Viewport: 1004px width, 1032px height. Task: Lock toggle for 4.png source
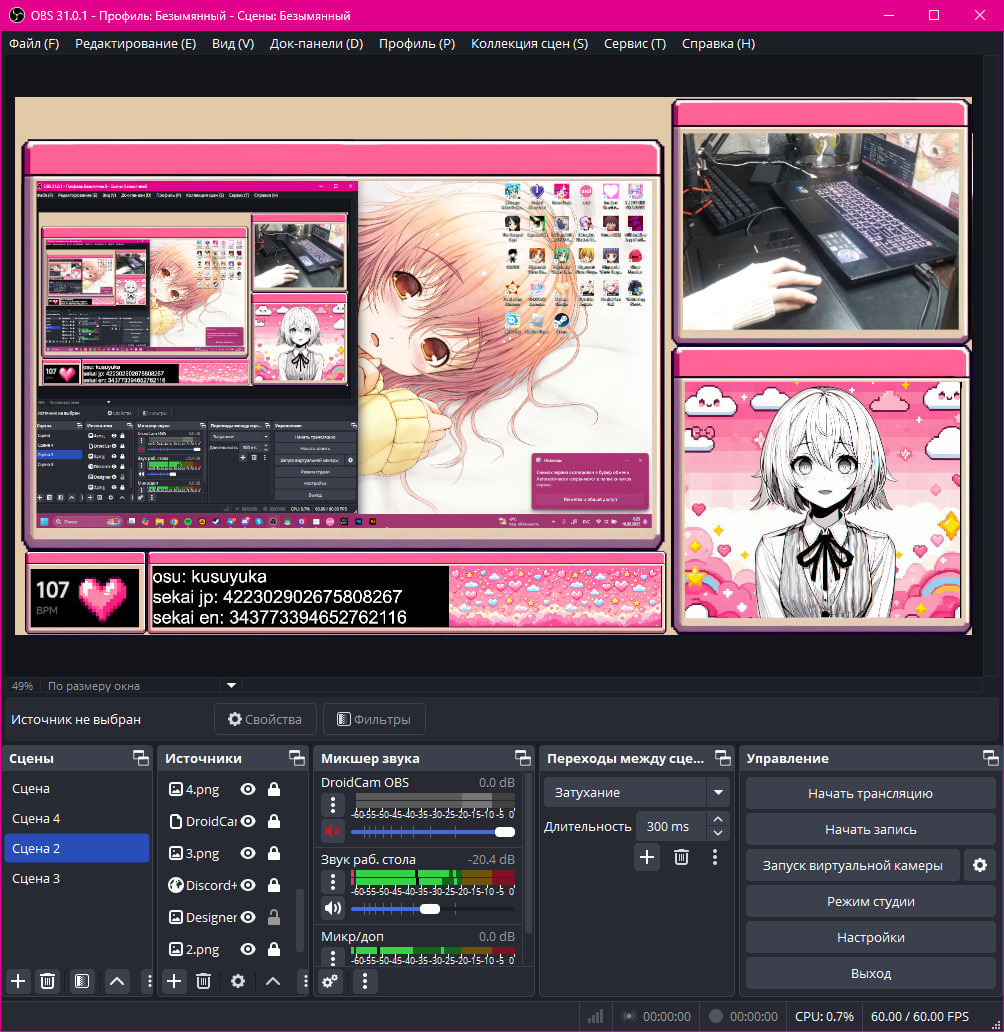[x=274, y=789]
